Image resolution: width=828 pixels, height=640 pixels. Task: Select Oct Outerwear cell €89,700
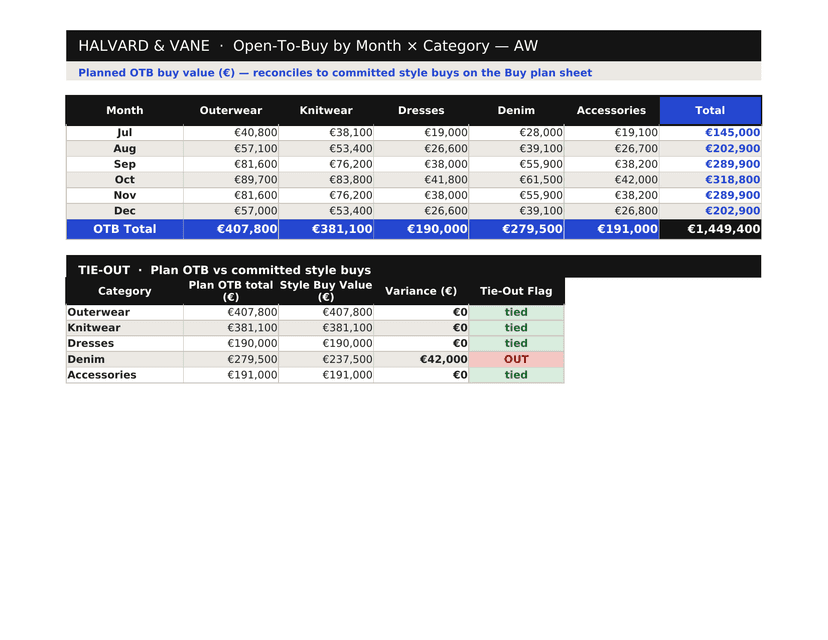pyautogui.click(x=231, y=180)
